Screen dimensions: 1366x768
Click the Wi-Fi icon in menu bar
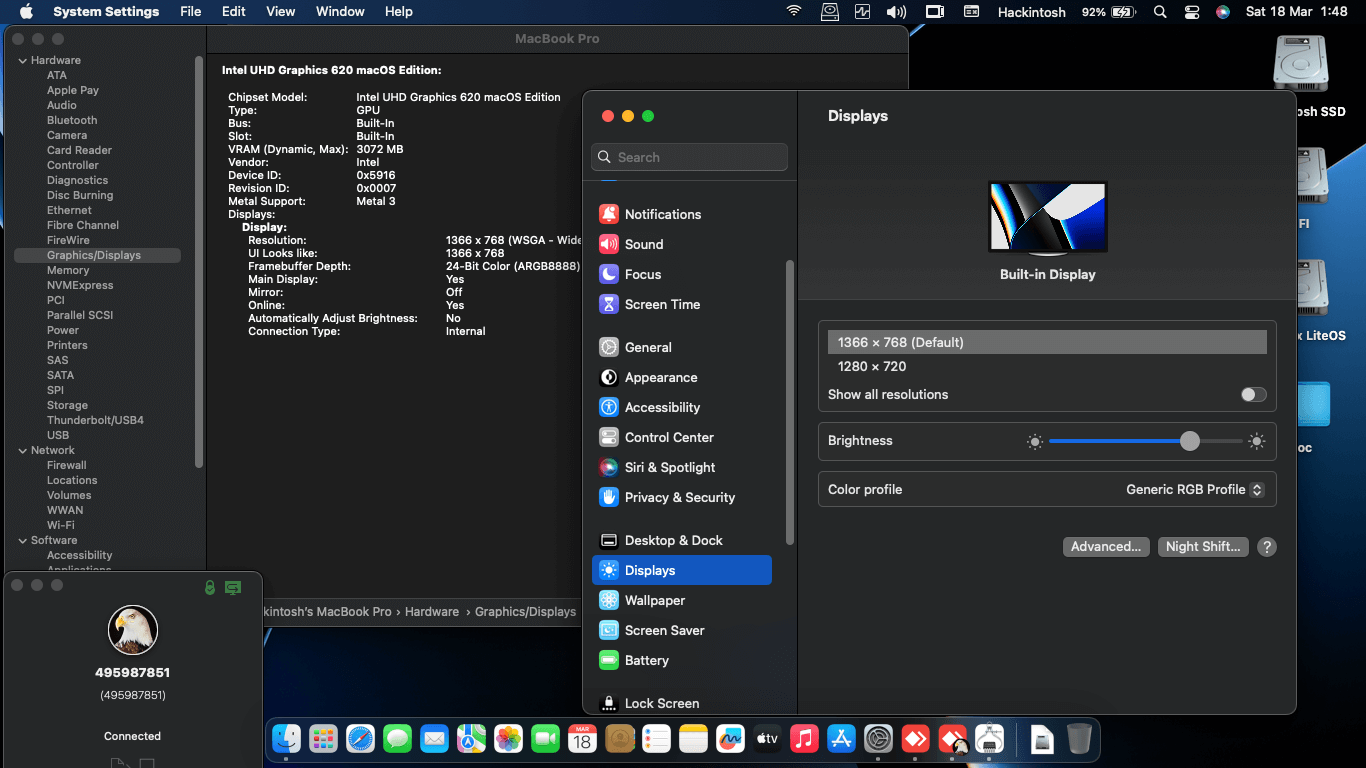(794, 12)
